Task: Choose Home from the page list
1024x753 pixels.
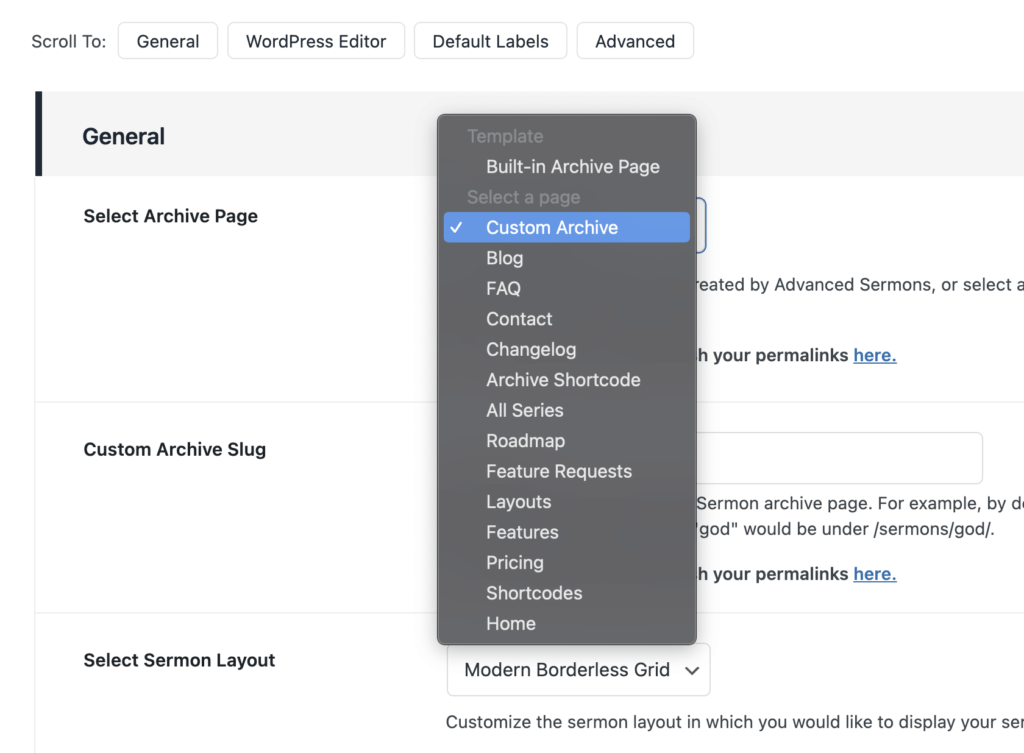Action: 511,624
